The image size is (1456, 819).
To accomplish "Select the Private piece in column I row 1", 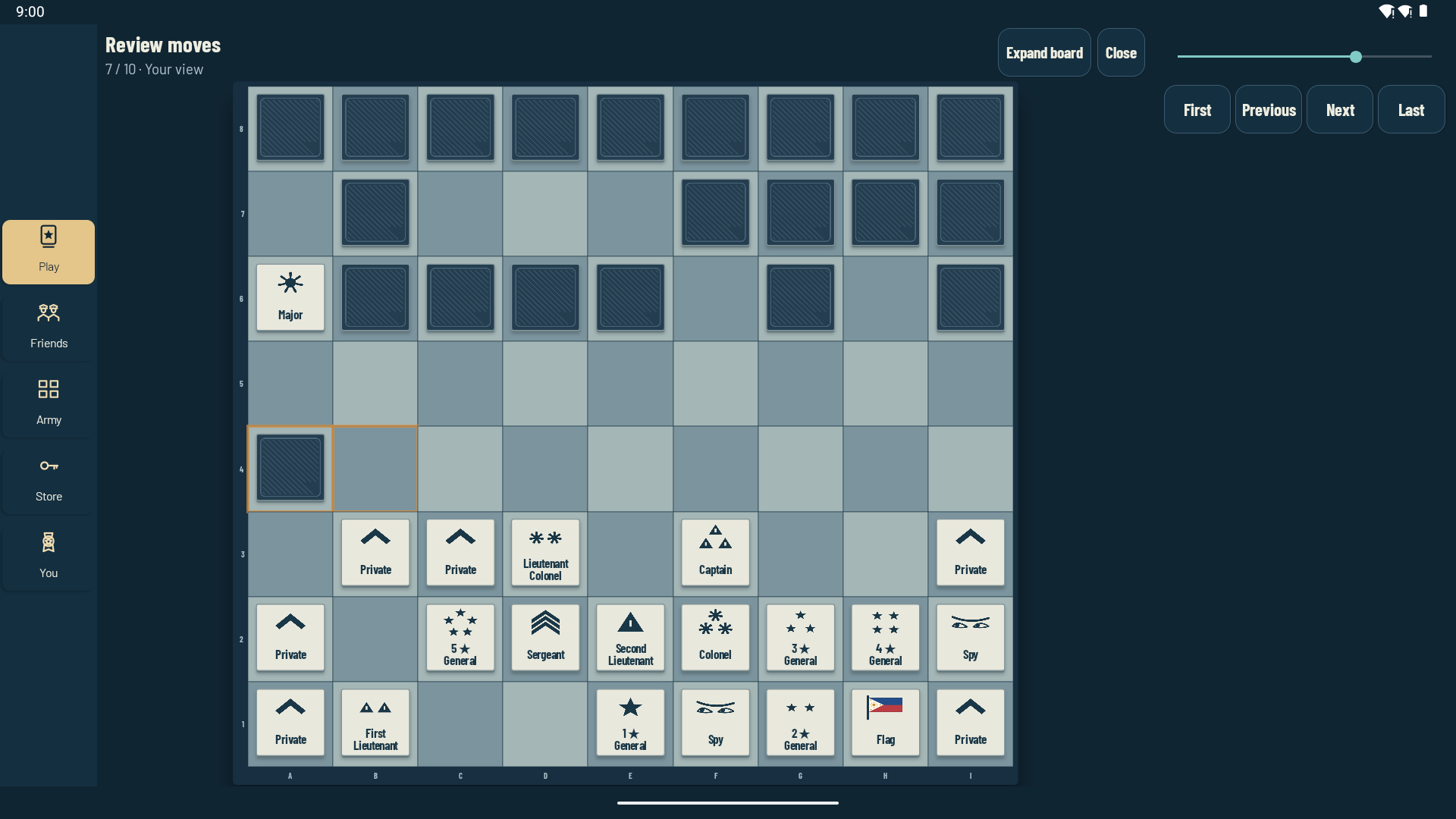I will [970, 723].
